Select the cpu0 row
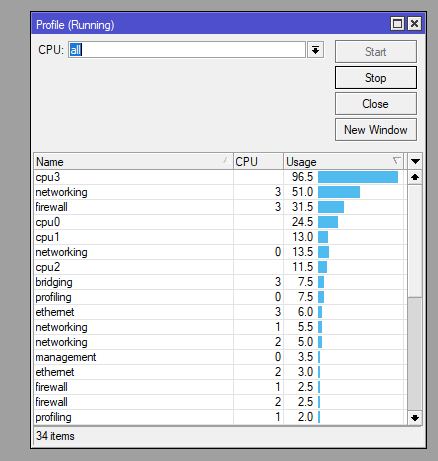 [x=219, y=222]
